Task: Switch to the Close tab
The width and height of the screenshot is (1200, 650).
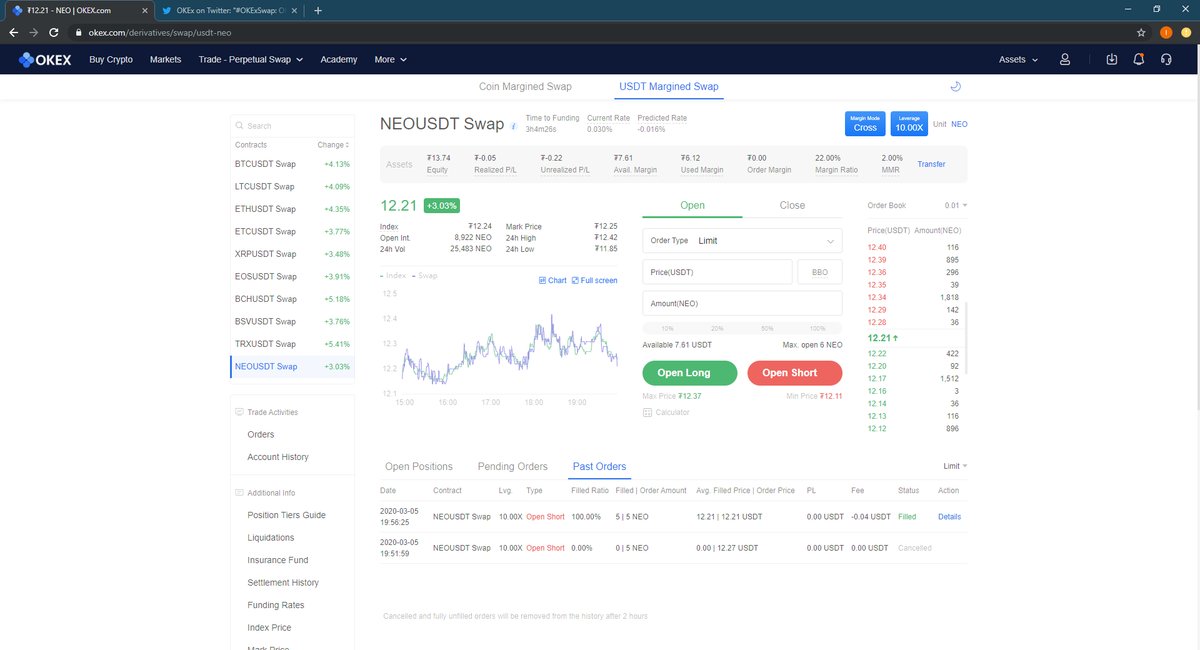Action: point(792,205)
